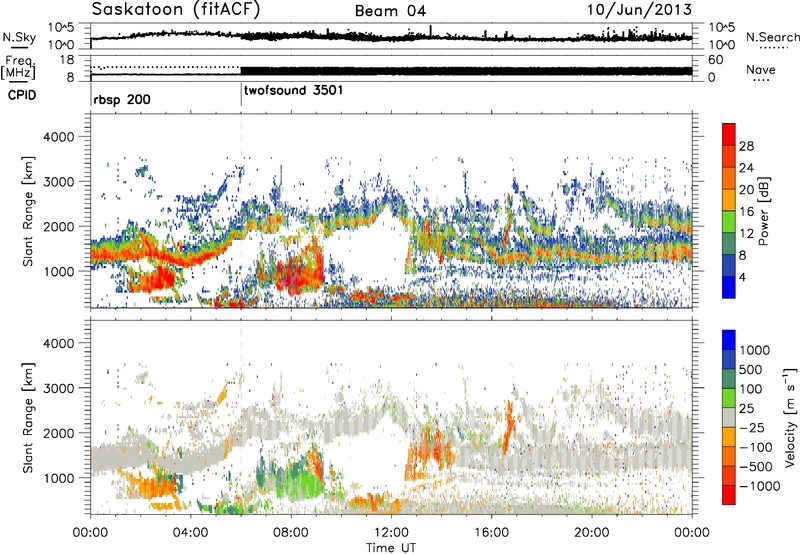Click the 'N.Sky' legend label
This screenshot has height=554, width=800.
click(x=19, y=37)
